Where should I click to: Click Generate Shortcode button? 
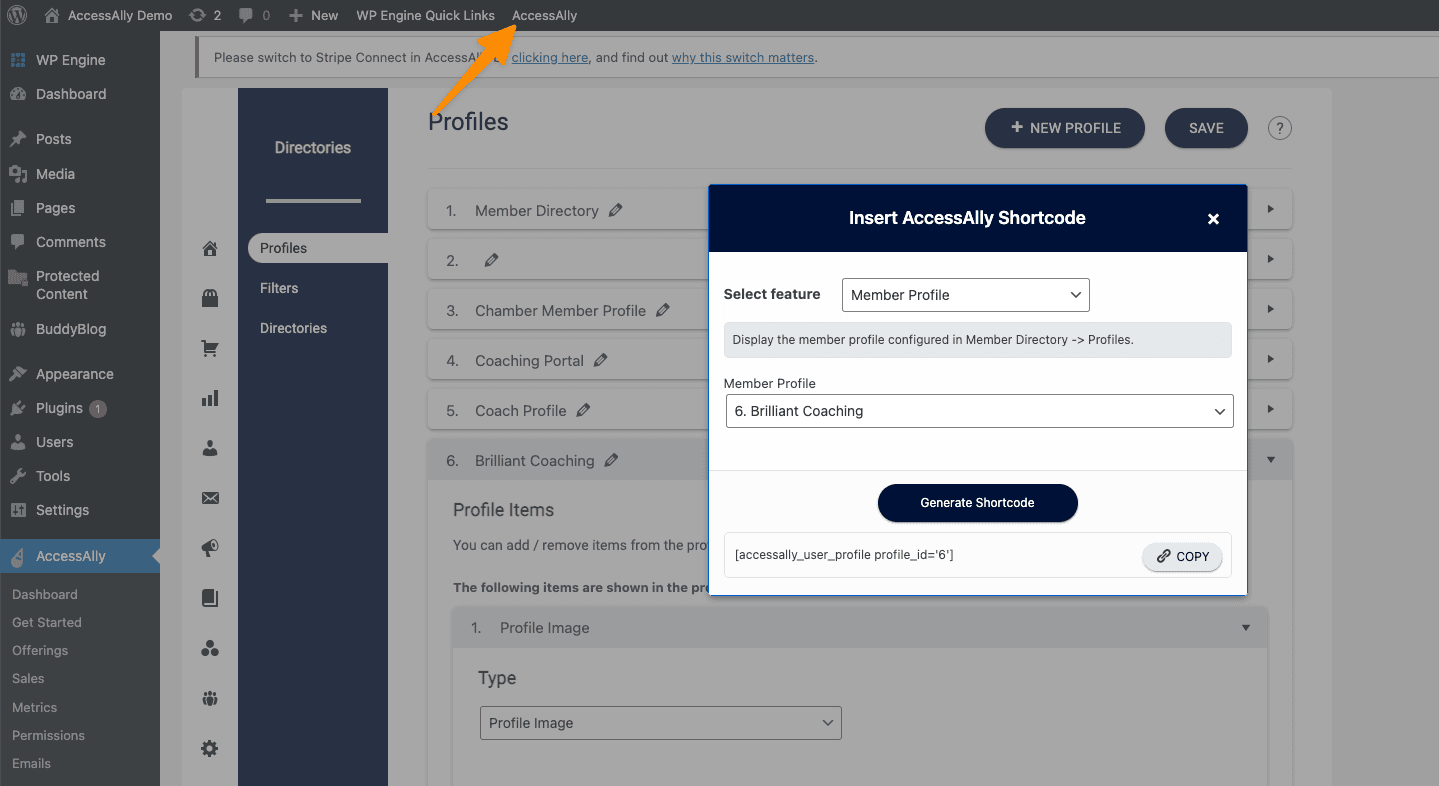(978, 503)
